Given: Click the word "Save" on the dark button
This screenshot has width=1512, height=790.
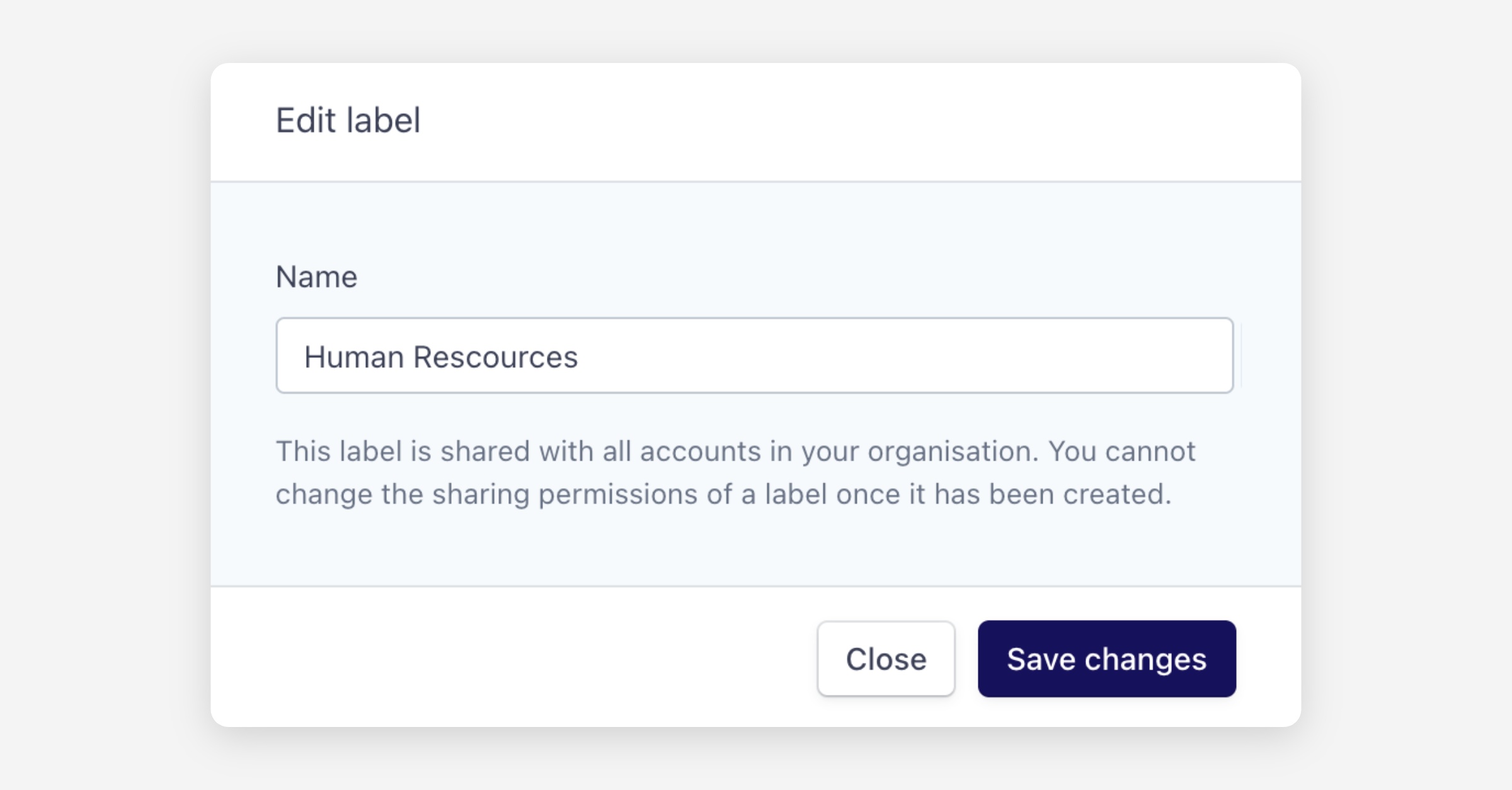Looking at the screenshot, I should [1041, 659].
